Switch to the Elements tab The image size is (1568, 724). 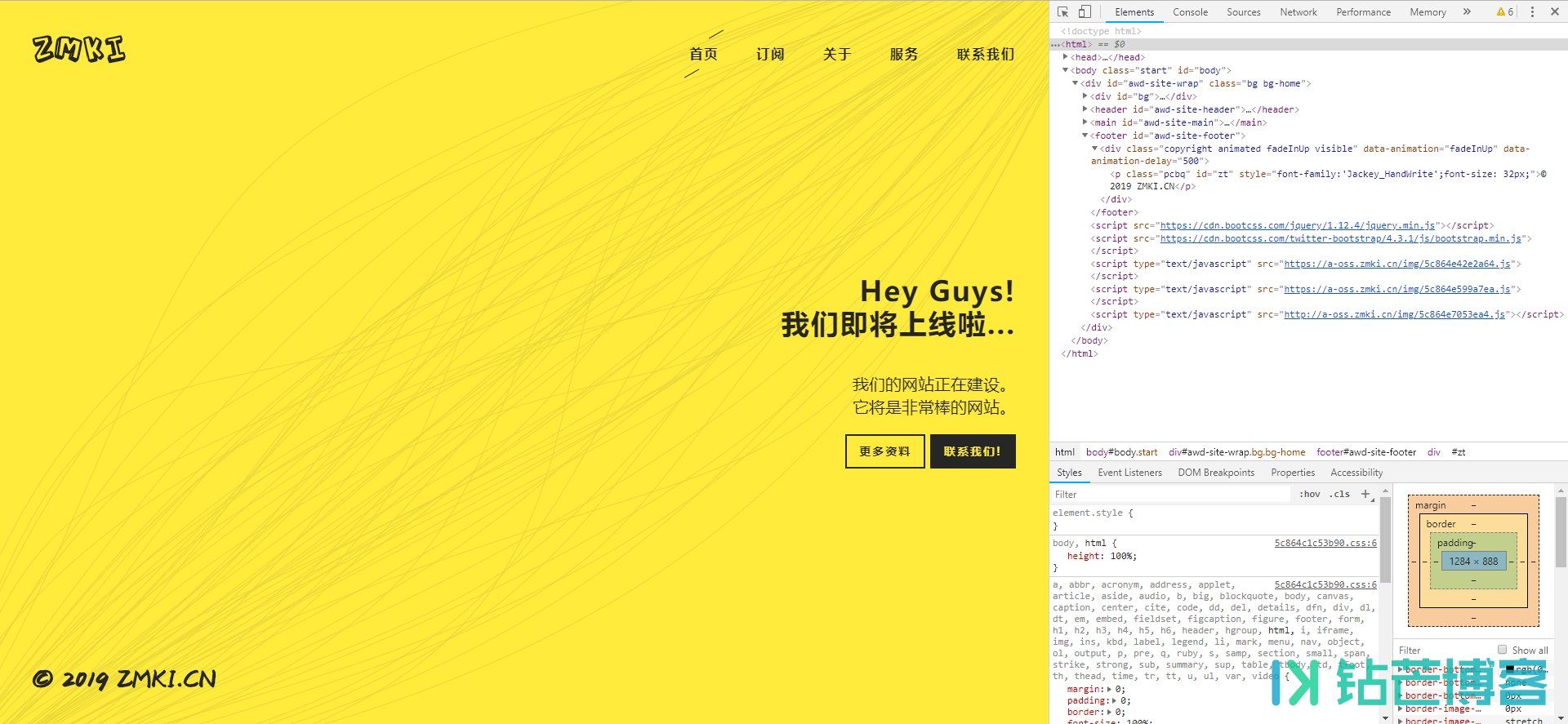pyautogui.click(x=1134, y=11)
